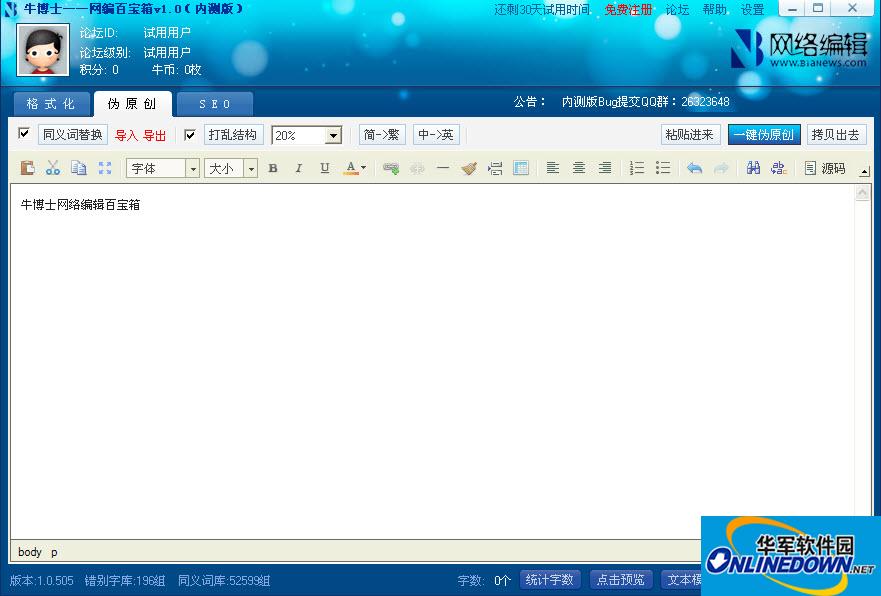881x596 pixels.
Task: Open the 大小 size dropdown
Action: tap(231, 168)
